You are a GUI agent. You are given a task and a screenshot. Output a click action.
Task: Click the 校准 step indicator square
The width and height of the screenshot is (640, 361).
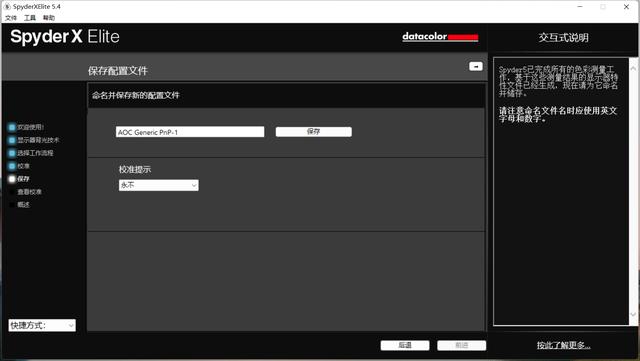tap(12, 166)
